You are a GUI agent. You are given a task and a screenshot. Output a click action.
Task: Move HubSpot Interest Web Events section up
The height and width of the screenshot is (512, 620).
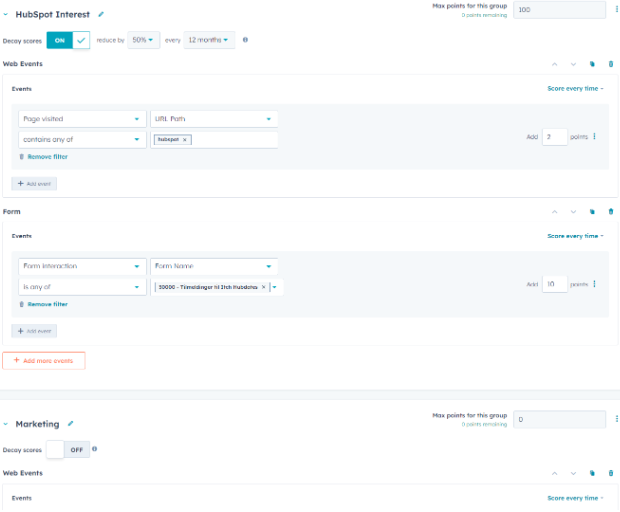554,64
